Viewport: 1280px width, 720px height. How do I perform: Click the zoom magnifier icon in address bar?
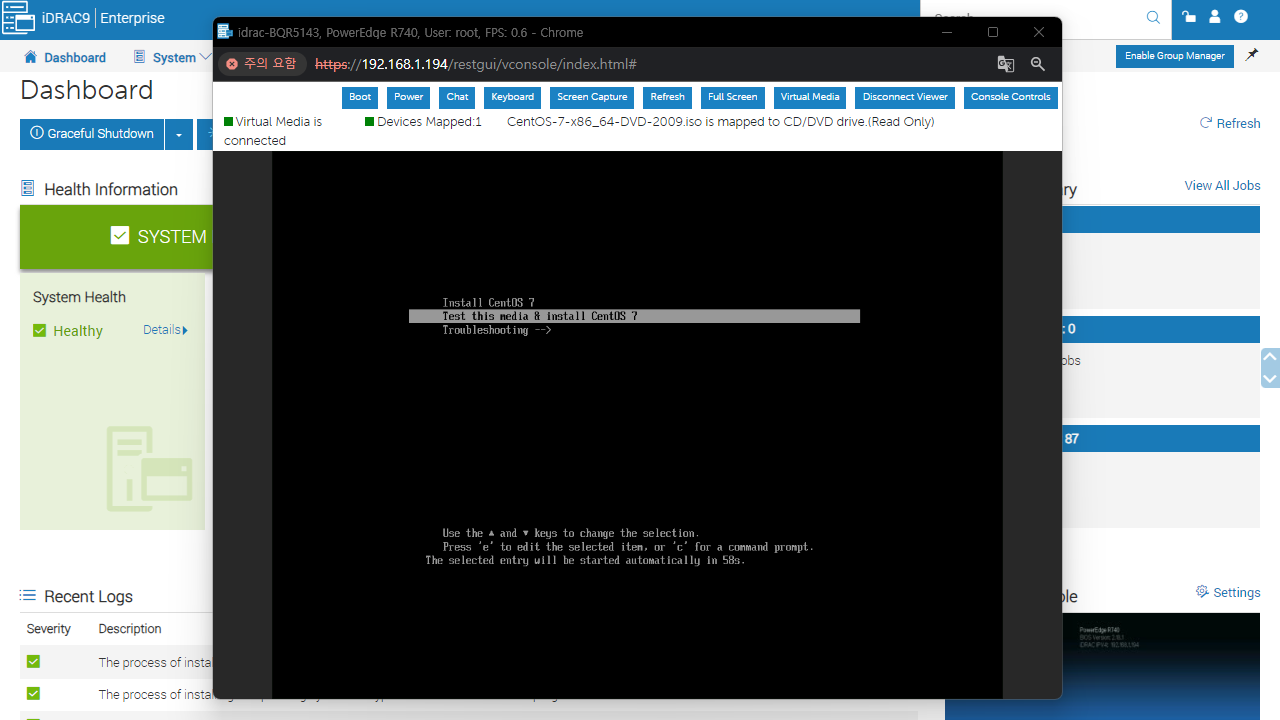[x=1038, y=64]
